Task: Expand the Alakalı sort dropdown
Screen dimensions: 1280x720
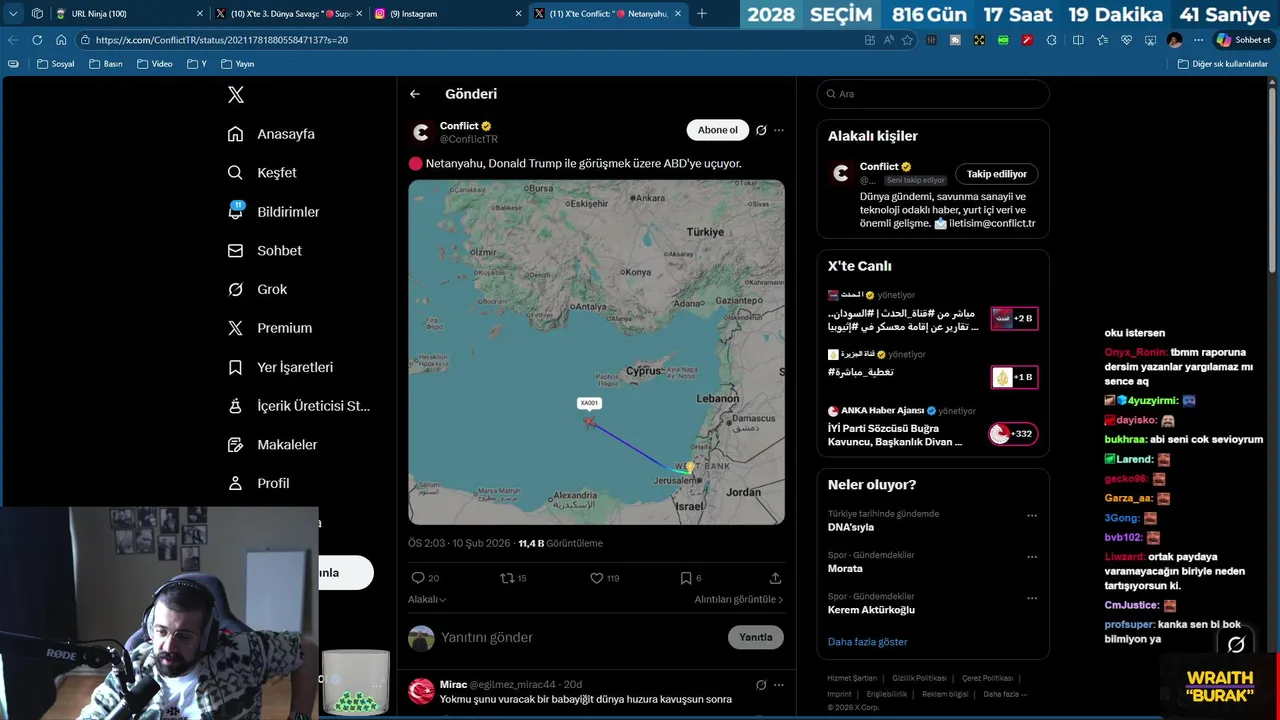Action: tap(427, 599)
